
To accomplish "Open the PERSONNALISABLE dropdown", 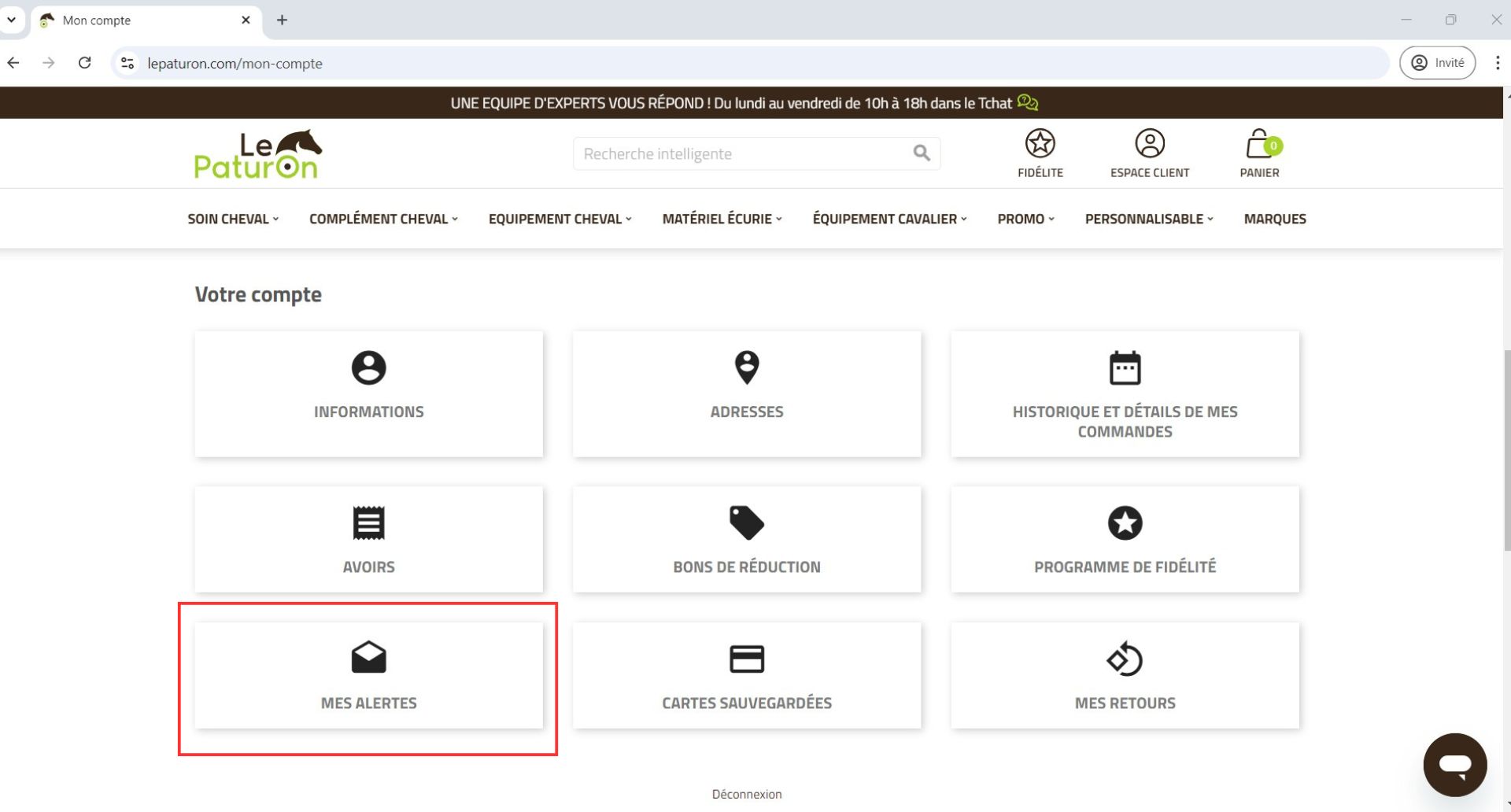I will (1147, 219).
